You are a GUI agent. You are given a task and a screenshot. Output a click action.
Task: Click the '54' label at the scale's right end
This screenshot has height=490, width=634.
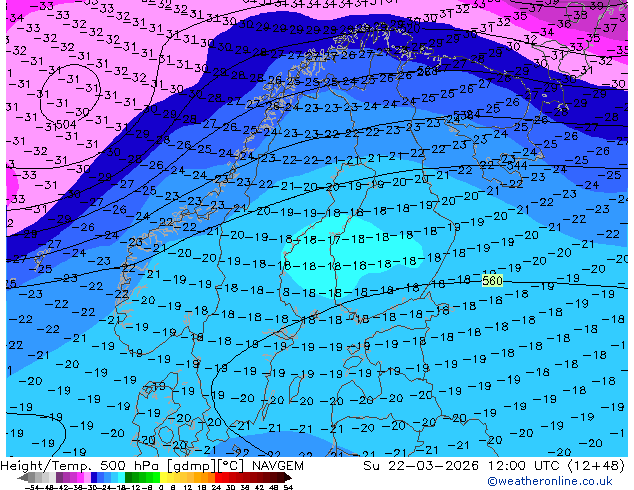pos(287,487)
